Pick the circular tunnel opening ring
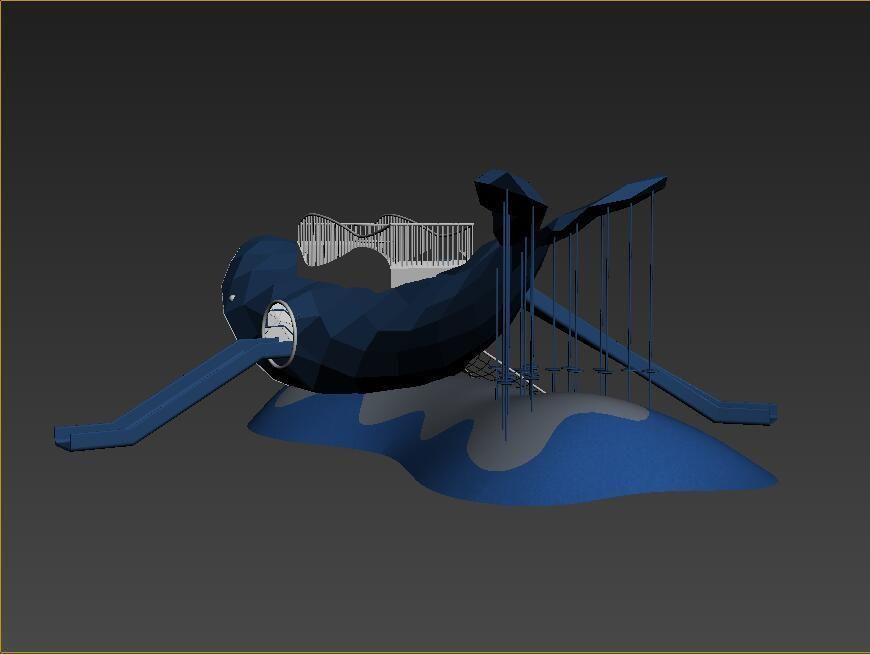870x654 pixels. click(x=279, y=333)
